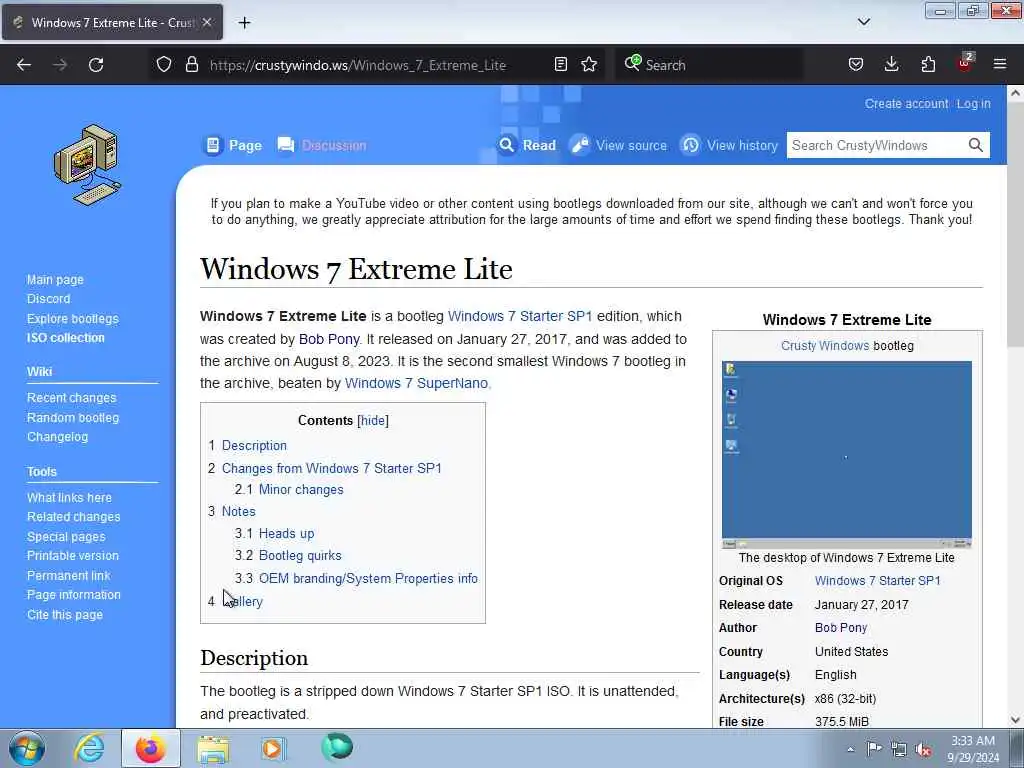Jump to Description in contents
The height and width of the screenshot is (768, 1024).
(x=254, y=445)
